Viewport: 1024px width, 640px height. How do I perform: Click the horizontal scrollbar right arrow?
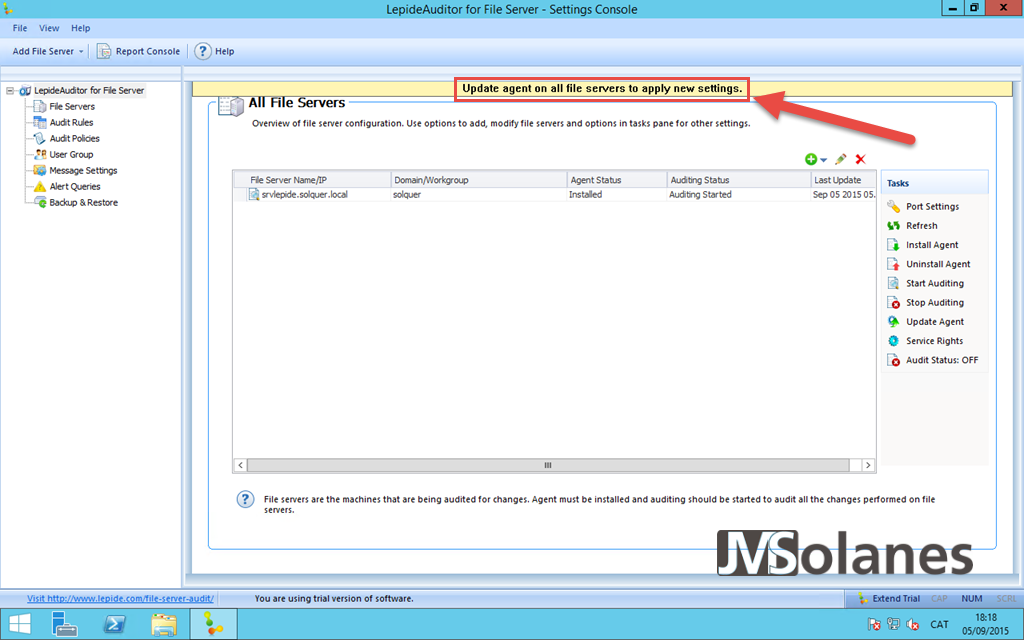868,465
